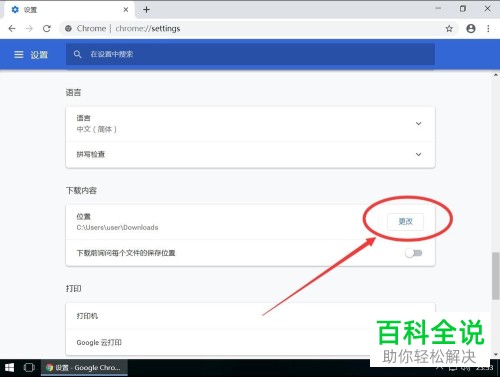Focus the search settings input field

click(x=250, y=54)
